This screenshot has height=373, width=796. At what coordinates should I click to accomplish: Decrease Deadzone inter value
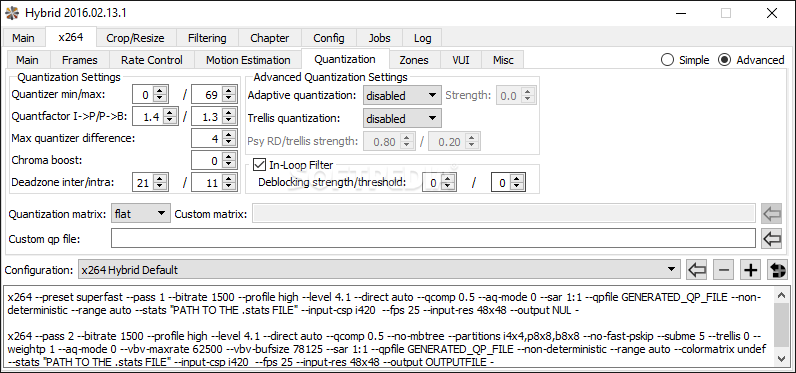[x=160, y=186]
